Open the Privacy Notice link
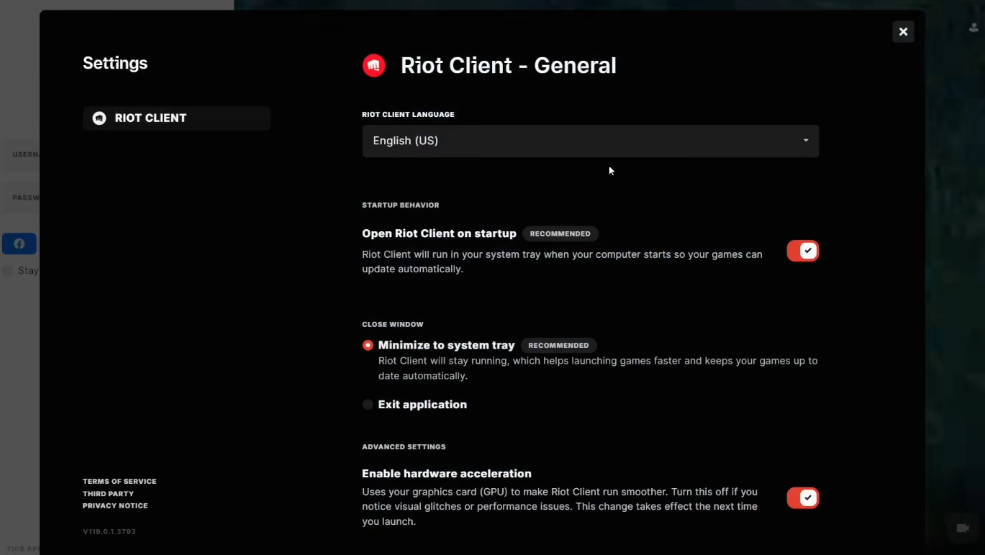Image resolution: width=985 pixels, height=555 pixels. (x=115, y=506)
